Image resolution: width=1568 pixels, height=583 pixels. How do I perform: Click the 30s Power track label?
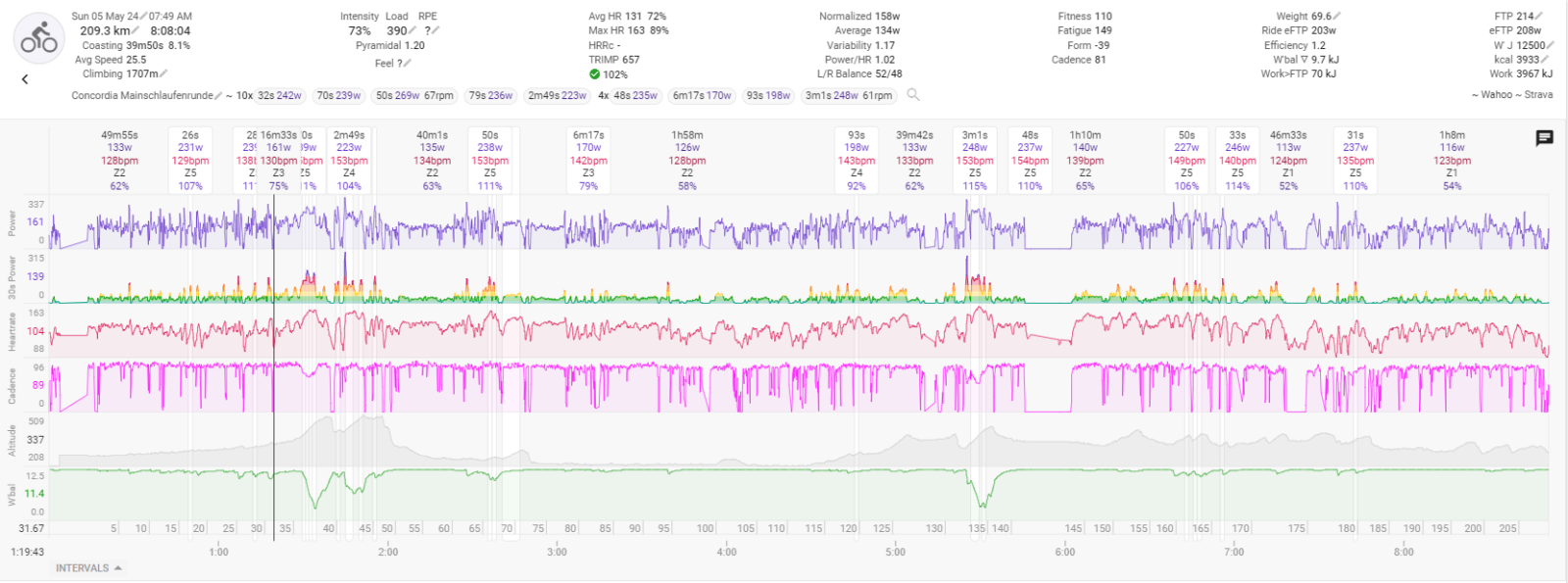12,277
